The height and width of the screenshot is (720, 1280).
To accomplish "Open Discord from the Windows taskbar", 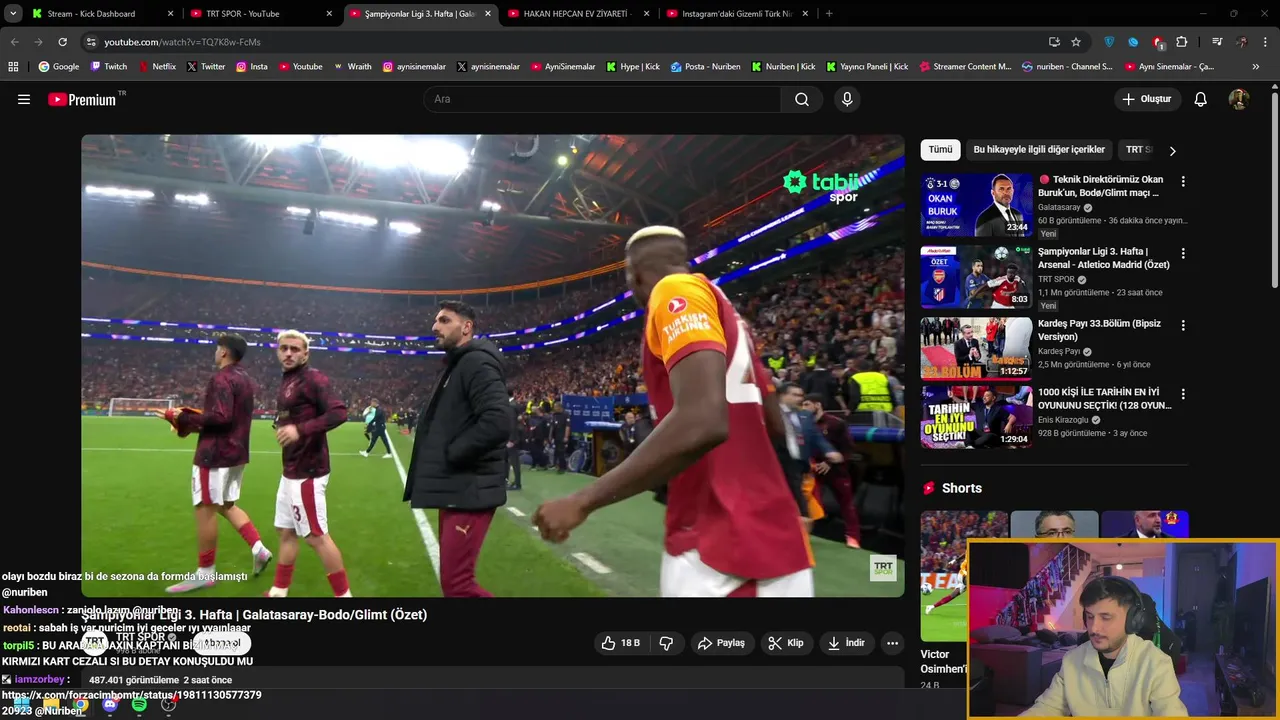I will tap(110, 705).
